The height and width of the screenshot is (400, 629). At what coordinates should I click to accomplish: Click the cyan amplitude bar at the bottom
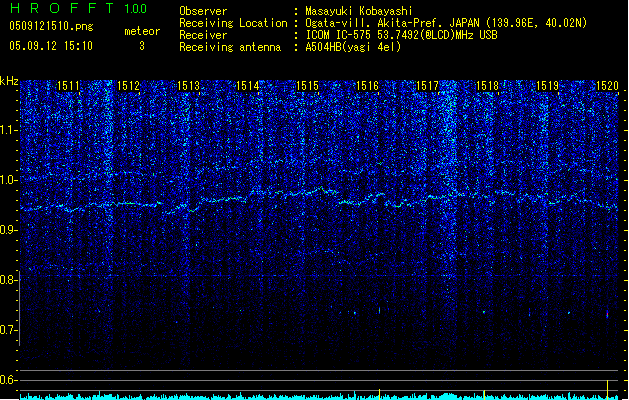(300, 397)
